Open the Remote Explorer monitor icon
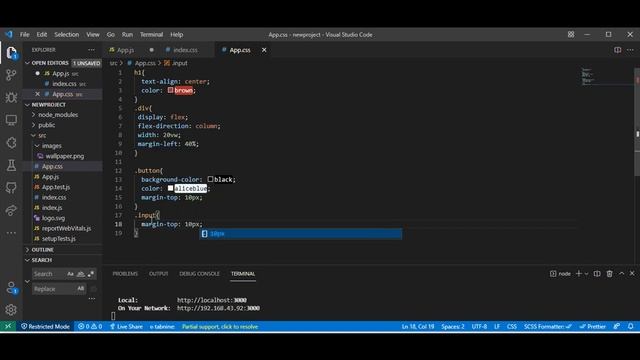This screenshot has width=640, height=360. 11,120
